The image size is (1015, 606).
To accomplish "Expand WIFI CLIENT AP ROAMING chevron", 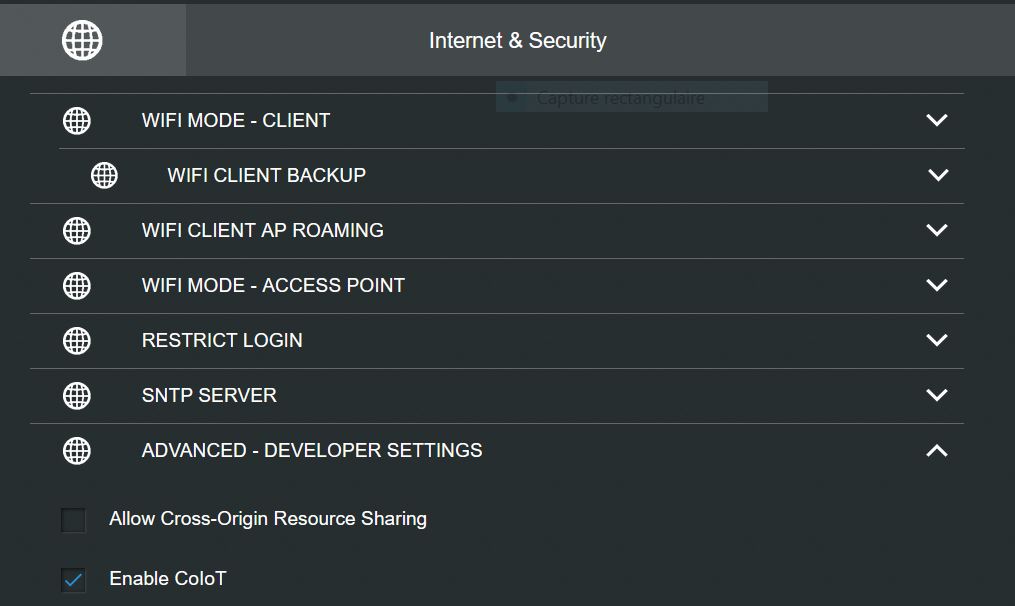I will (x=937, y=230).
